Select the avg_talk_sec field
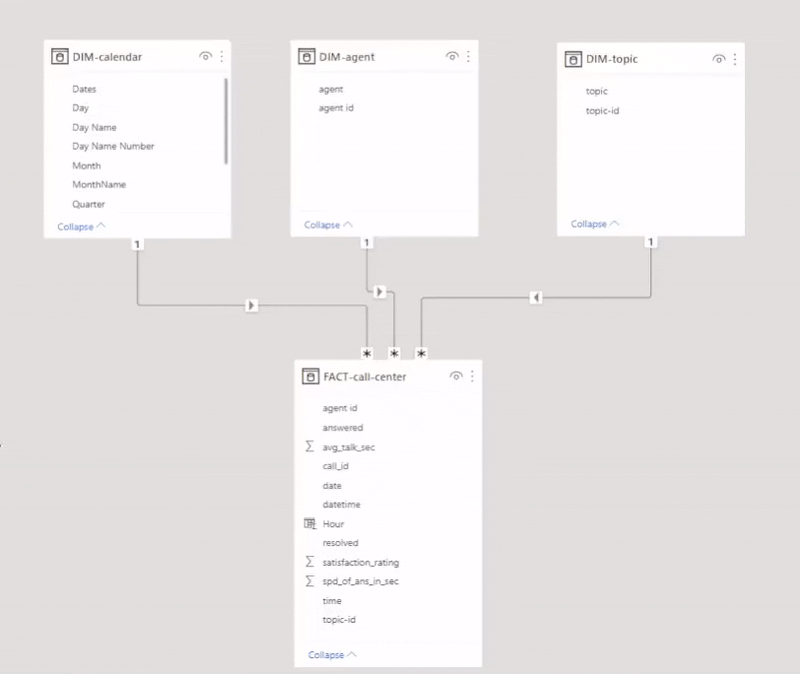Screen dimensions: 800x674 (349, 447)
